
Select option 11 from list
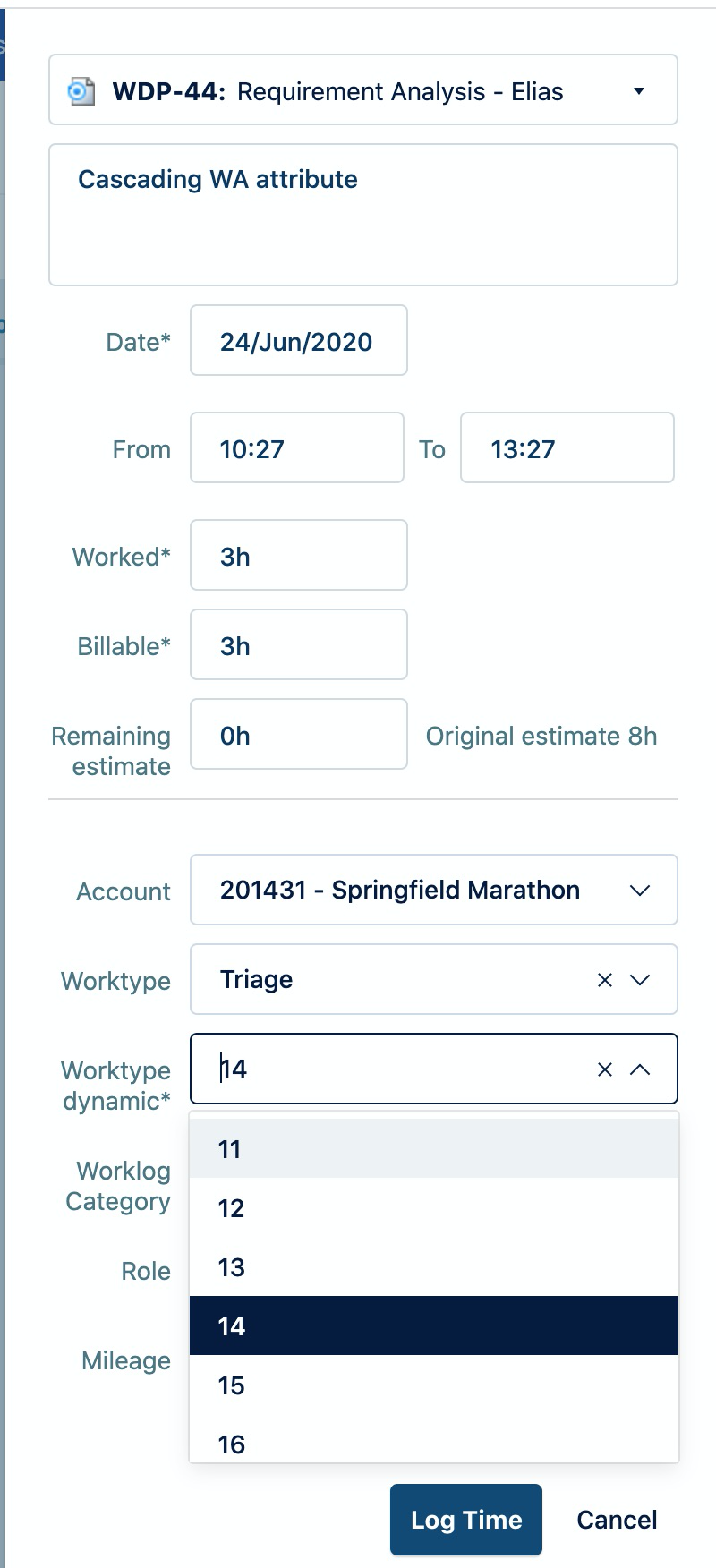tap(434, 1149)
